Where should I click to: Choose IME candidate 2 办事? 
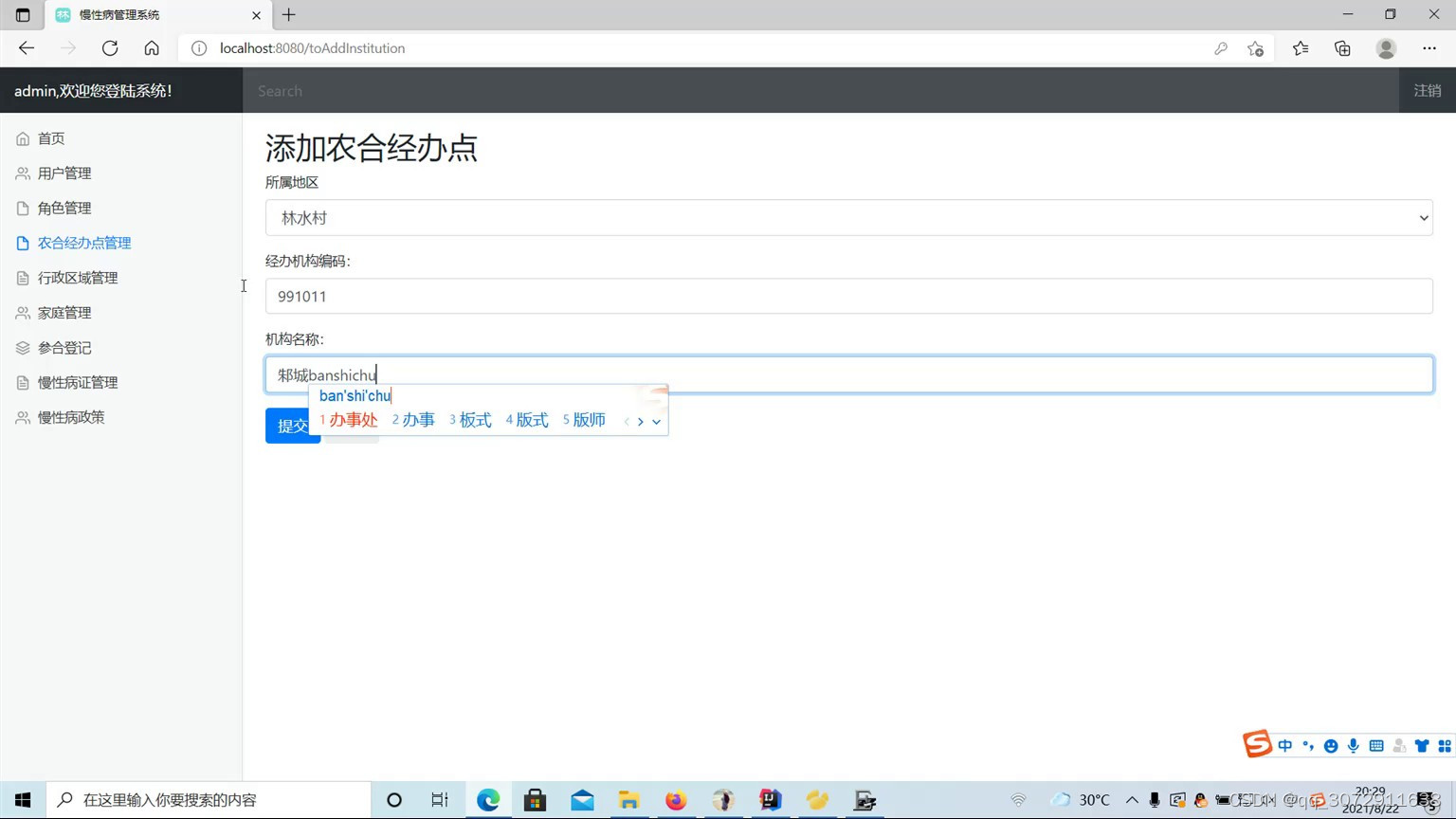tap(413, 420)
